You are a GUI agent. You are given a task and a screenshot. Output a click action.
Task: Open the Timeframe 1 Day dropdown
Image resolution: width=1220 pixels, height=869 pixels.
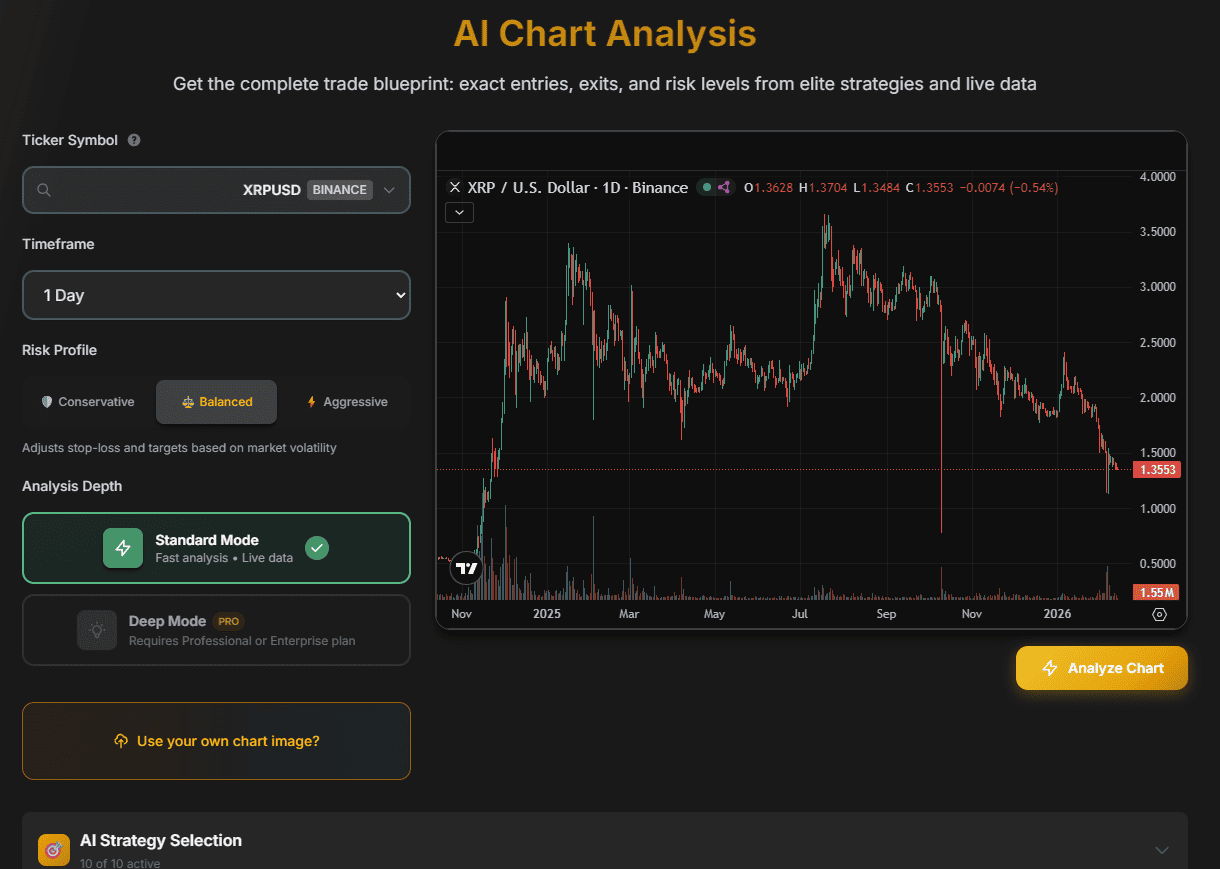[216, 295]
